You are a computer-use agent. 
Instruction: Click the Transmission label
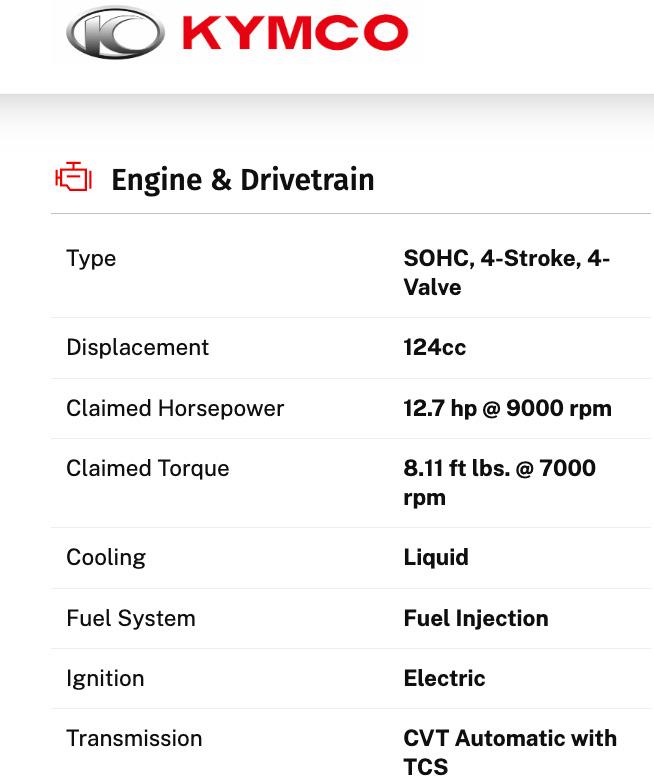coord(134,738)
